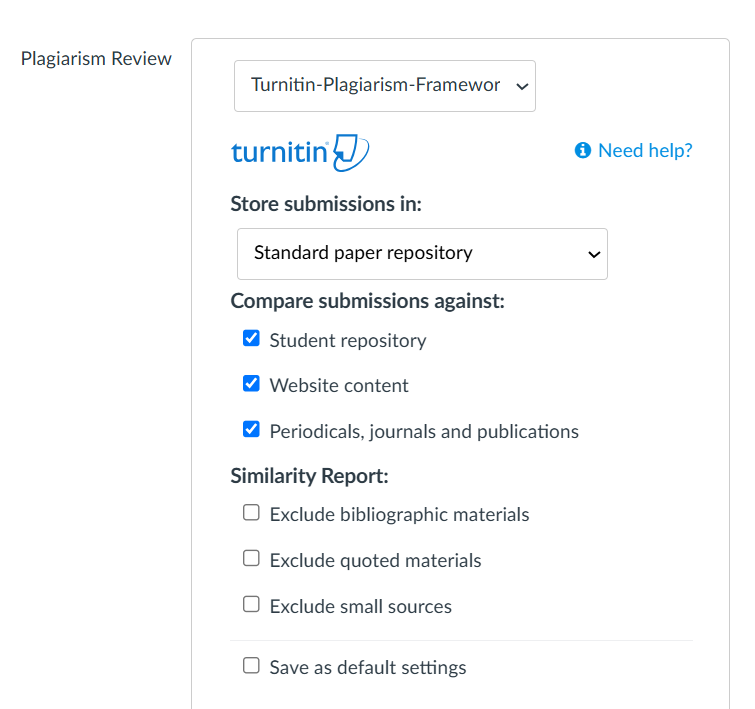Uncheck Periodicals, journals and publications checkbox
This screenshot has width=755, height=709.
click(x=251, y=429)
